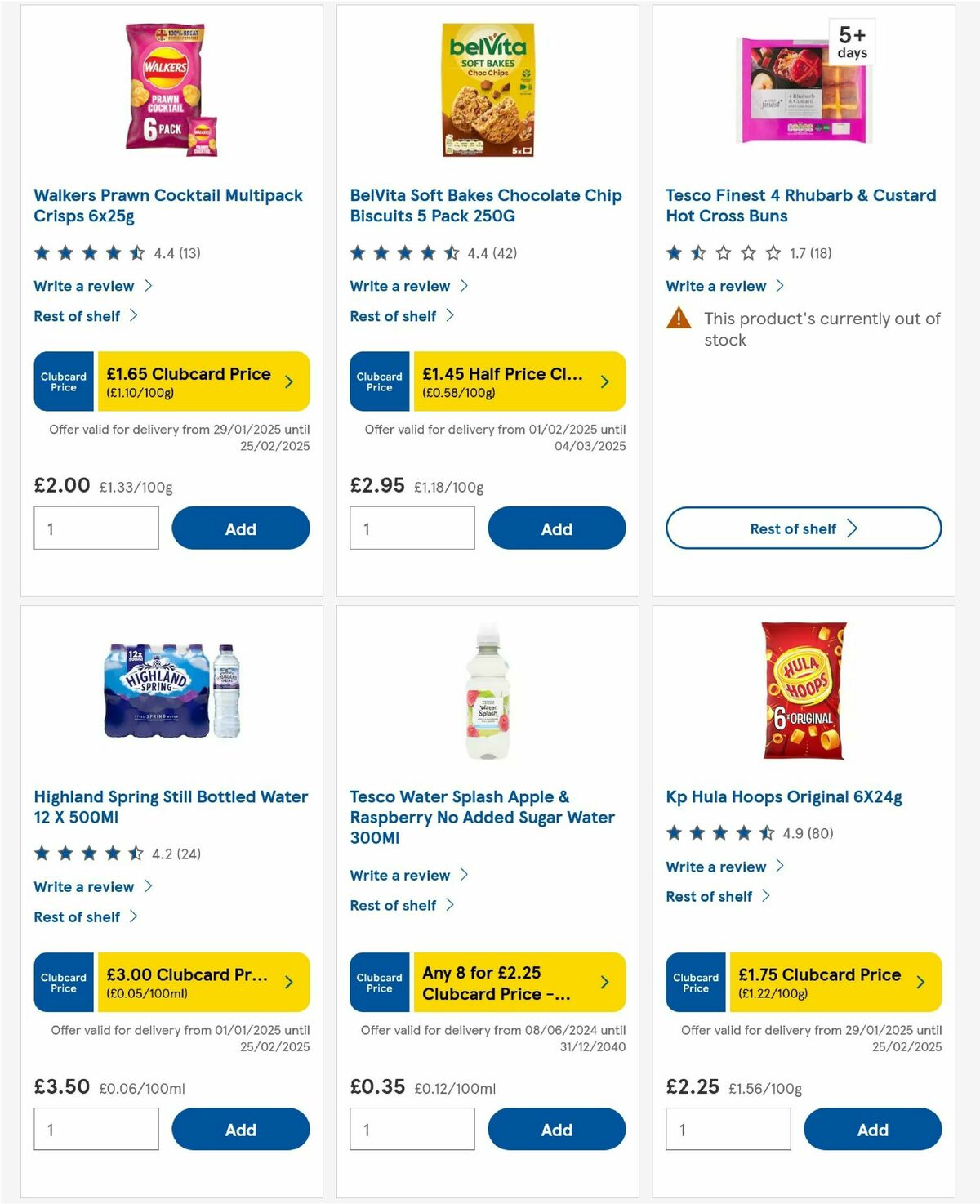Click the Clubcard Price badge on Highland Spring offer
980x1204 pixels.
point(63,982)
